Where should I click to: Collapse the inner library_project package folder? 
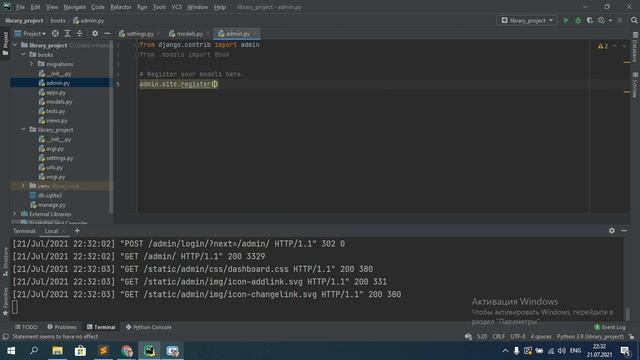(23, 129)
